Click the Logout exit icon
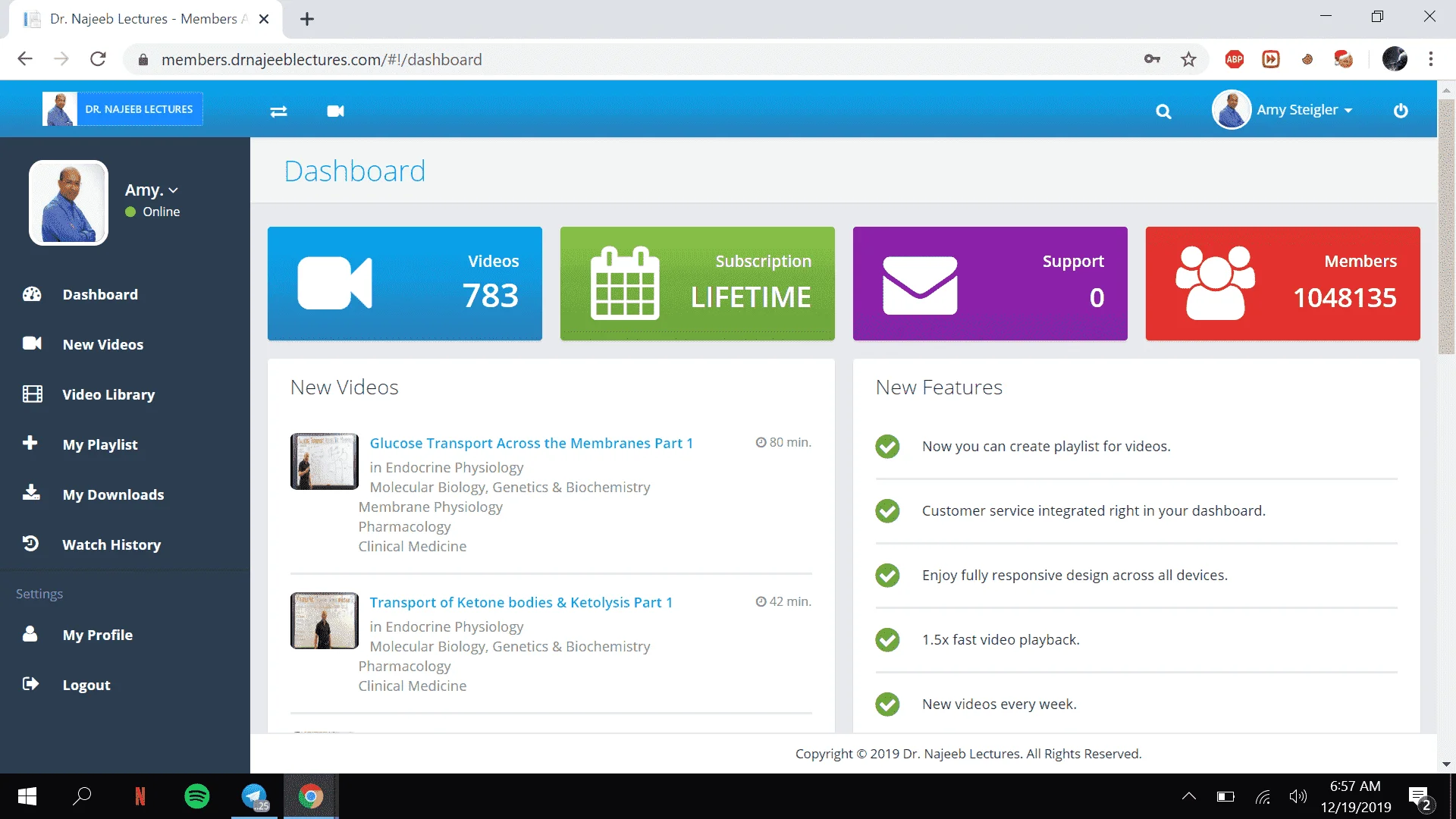 click(x=30, y=684)
